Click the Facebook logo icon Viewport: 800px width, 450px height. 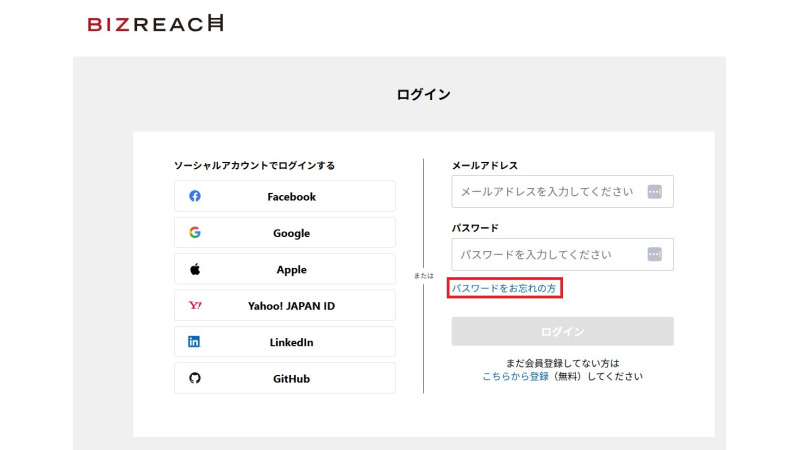click(195, 196)
